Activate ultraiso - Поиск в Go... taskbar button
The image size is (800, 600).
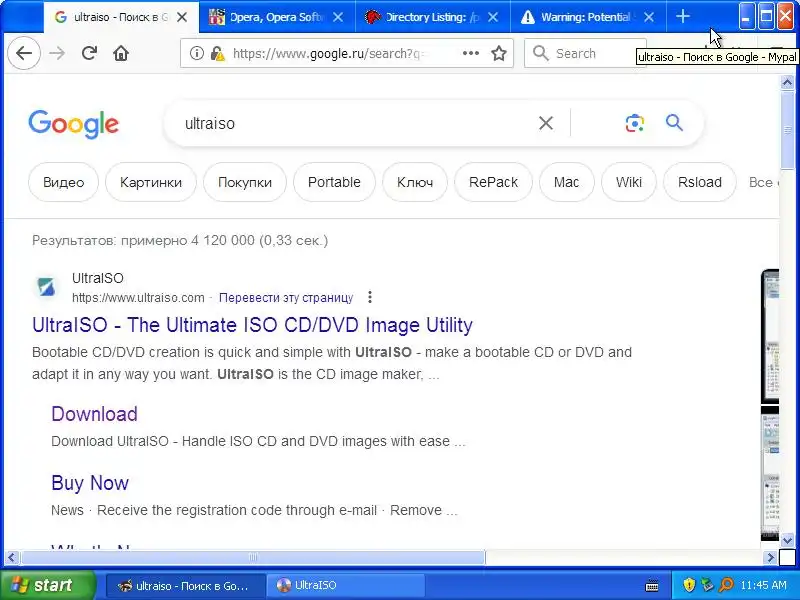coord(185,585)
